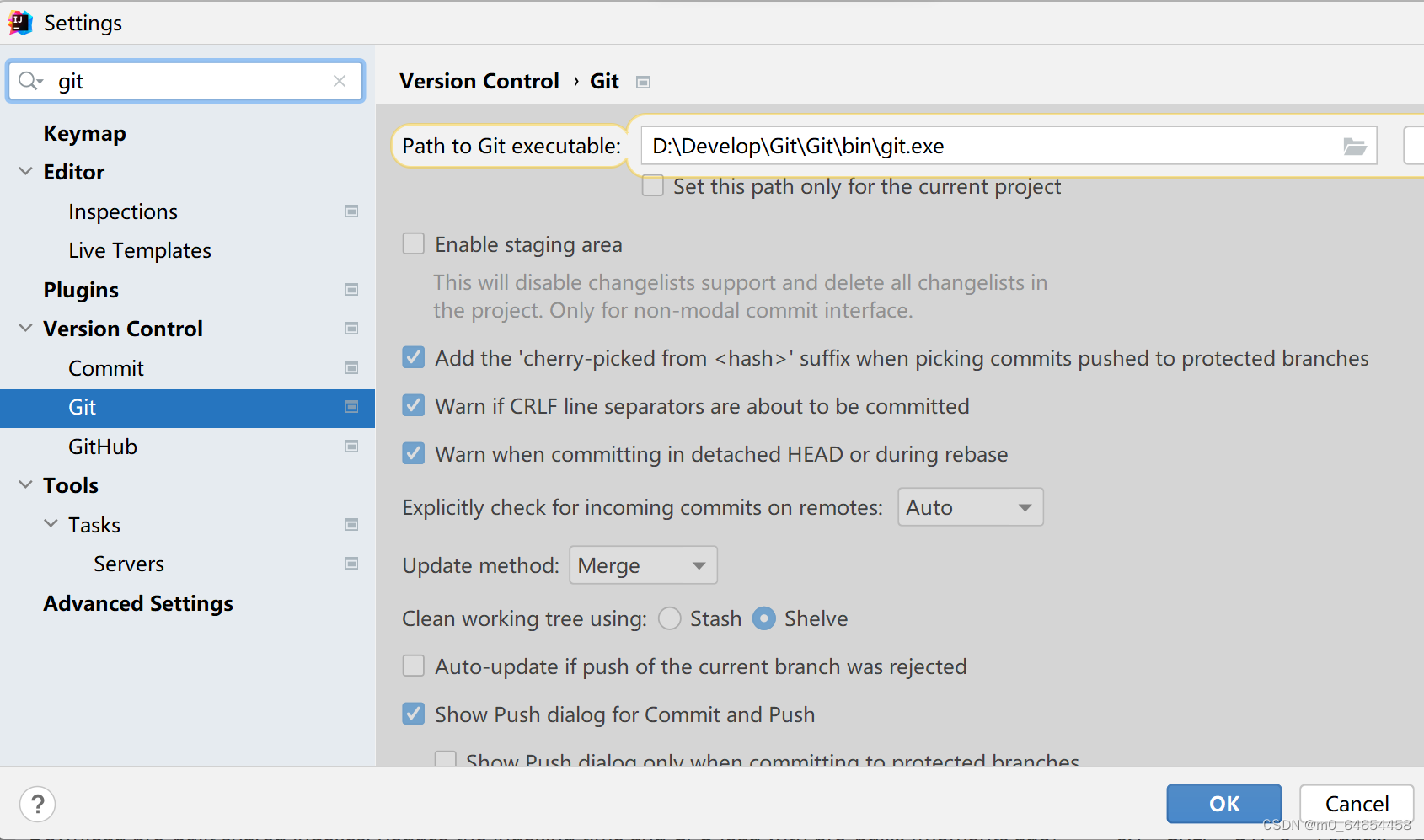Viewport: 1424px width, 840px height.
Task: Click project icon on Version Control row
Action: point(351,329)
